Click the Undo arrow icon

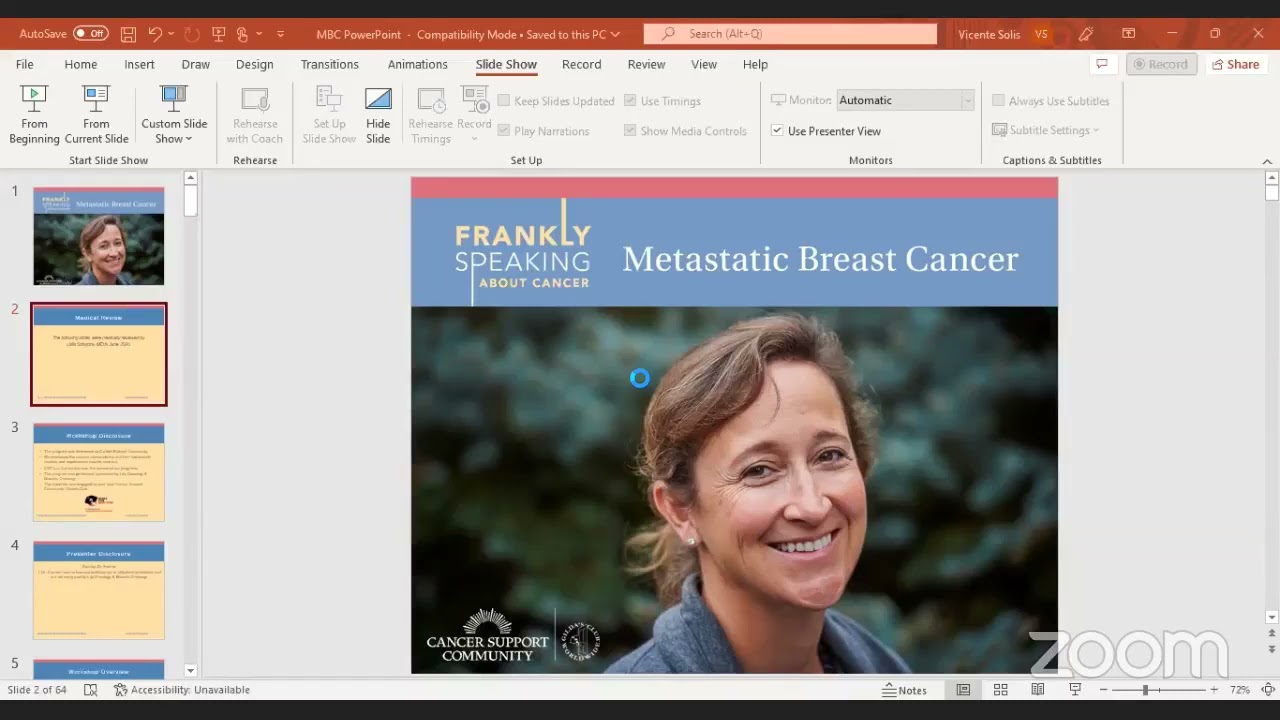click(155, 34)
